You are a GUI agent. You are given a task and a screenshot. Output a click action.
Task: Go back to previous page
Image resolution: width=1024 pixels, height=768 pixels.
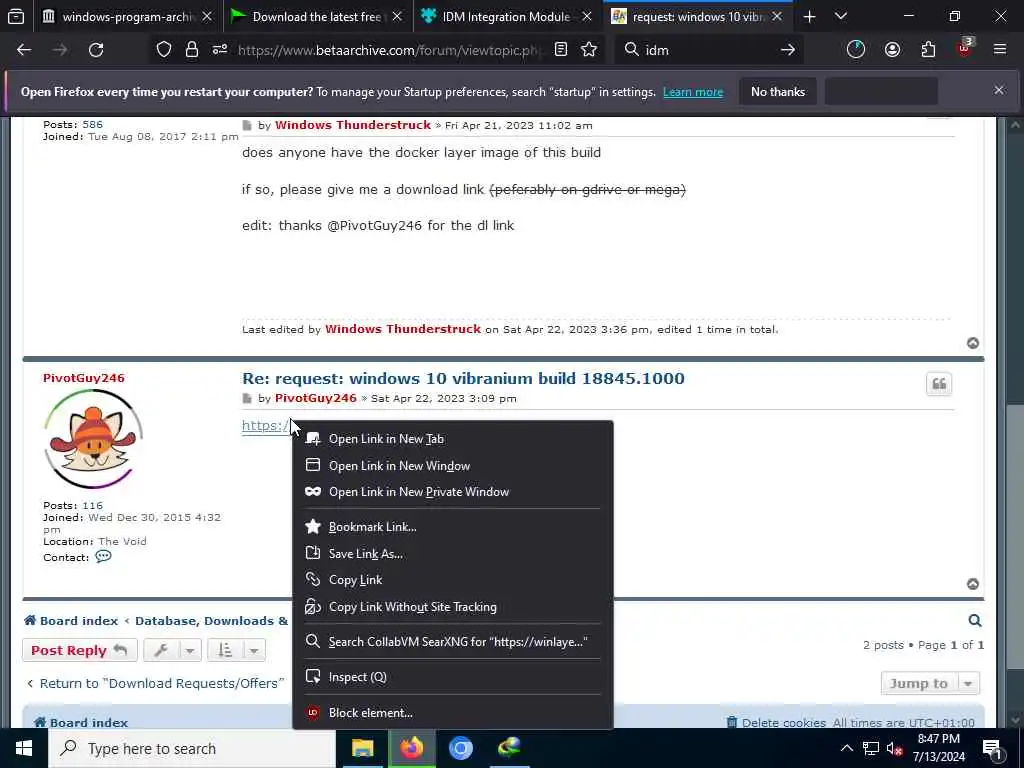(24, 50)
